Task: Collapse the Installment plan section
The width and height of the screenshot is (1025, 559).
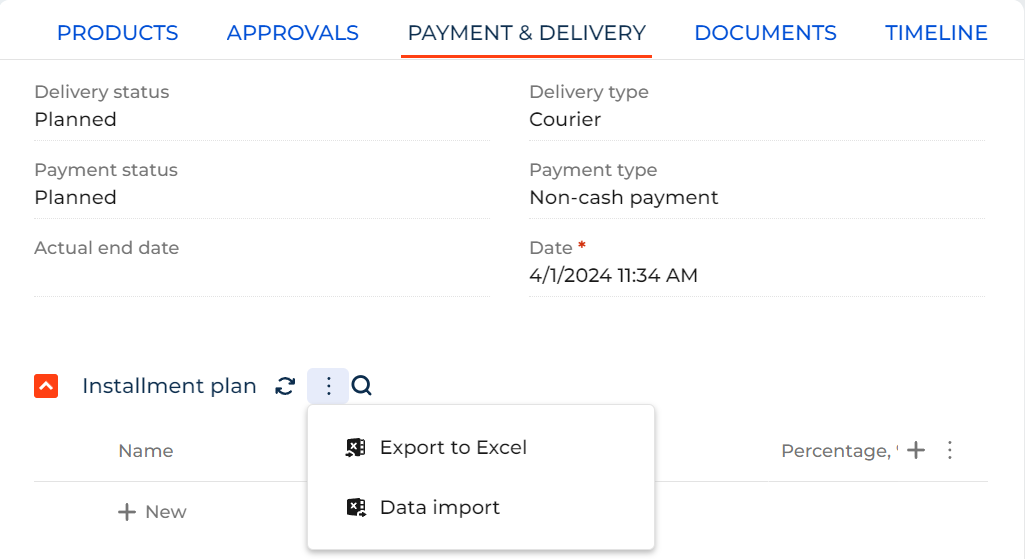Action: [x=46, y=386]
